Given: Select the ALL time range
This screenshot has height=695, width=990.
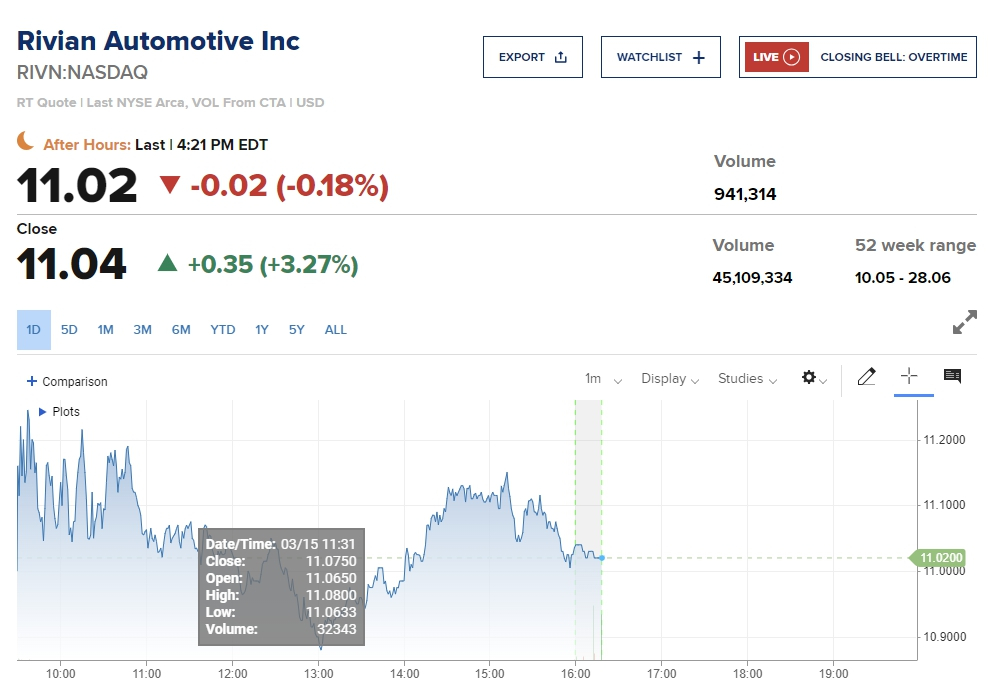Looking at the screenshot, I should [x=336, y=330].
